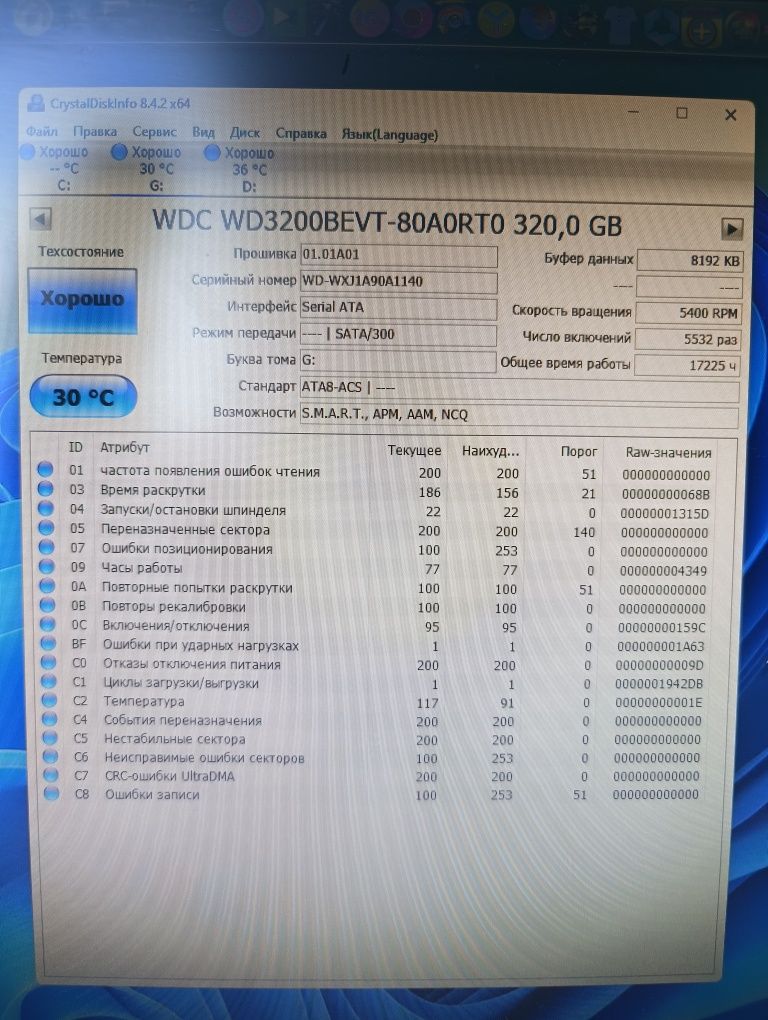Click raw value 00000001315D
The width and height of the screenshot is (768, 1020).
tap(664, 514)
